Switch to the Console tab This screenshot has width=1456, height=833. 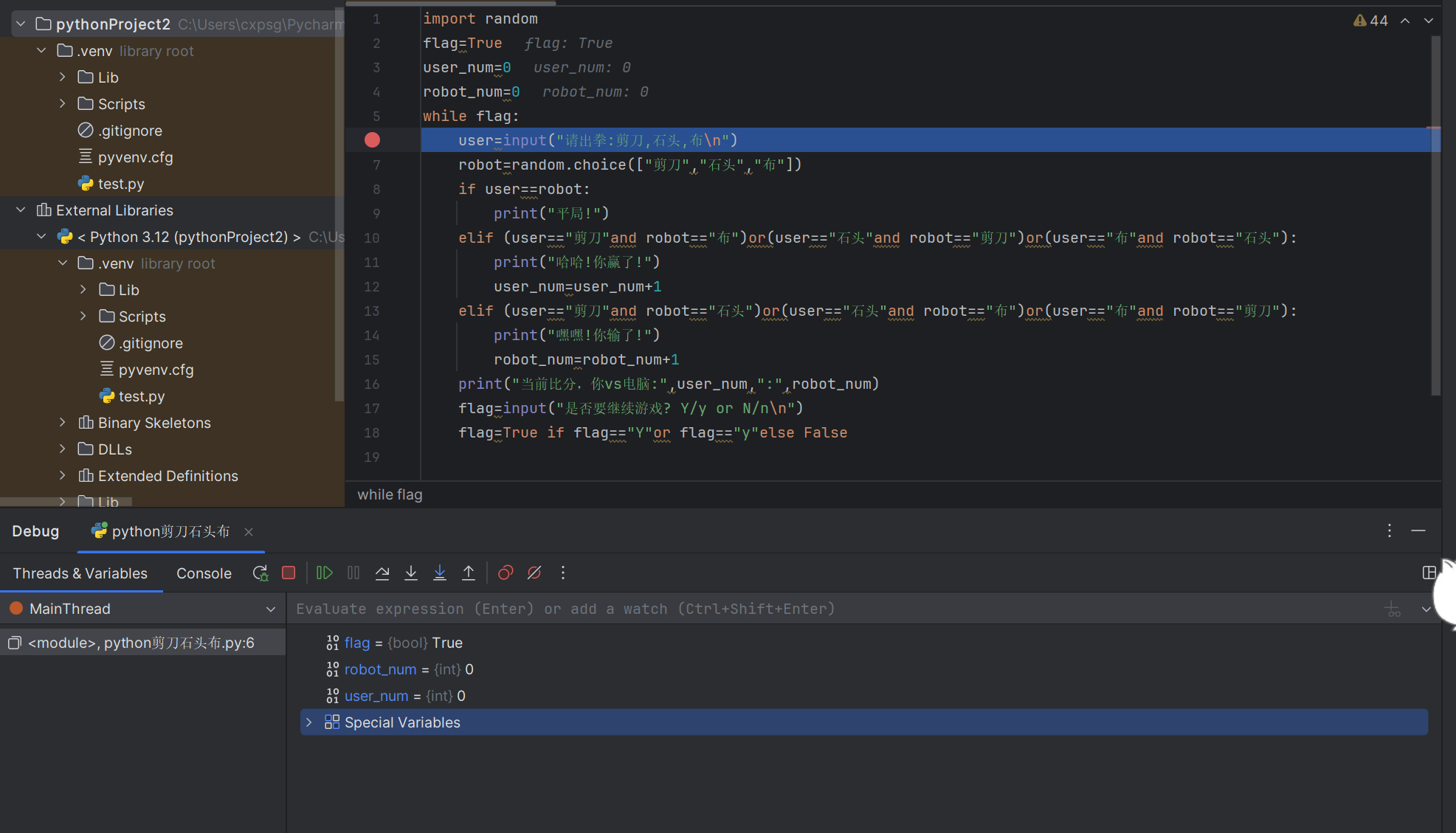pyautogui.click(x=204, y=573)
